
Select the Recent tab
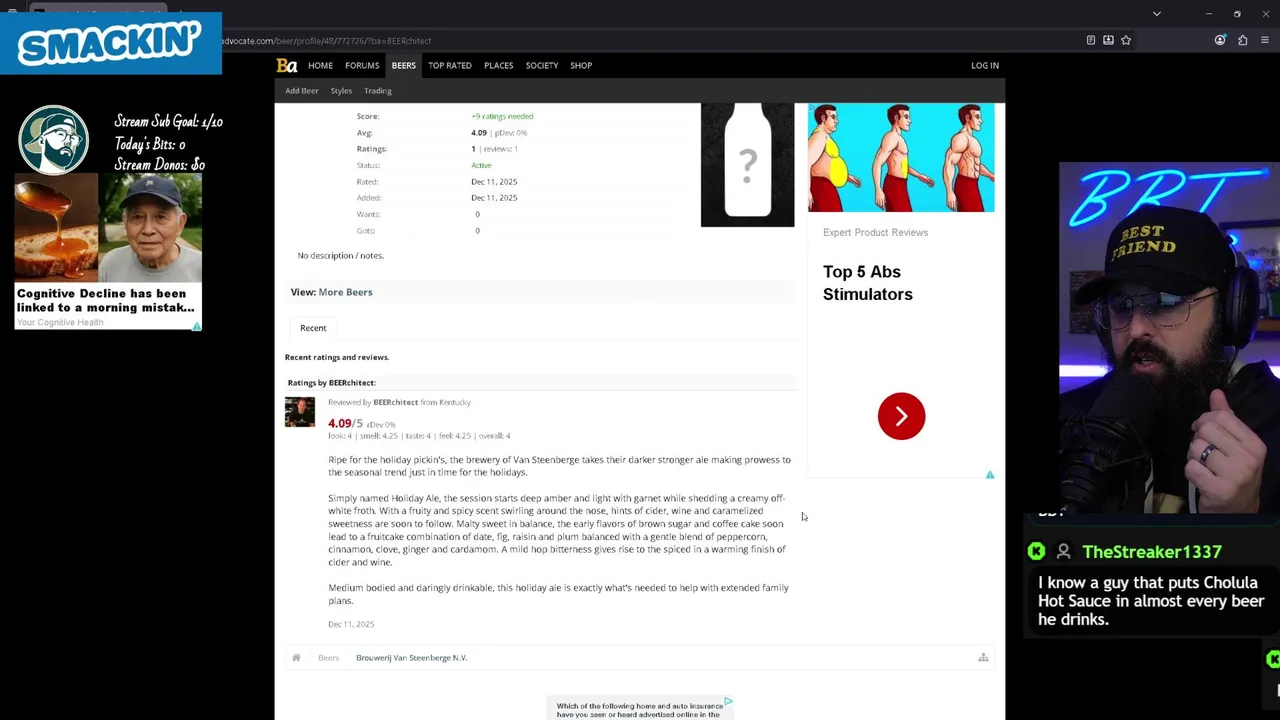pyautogui.click(x=313, y=328)
